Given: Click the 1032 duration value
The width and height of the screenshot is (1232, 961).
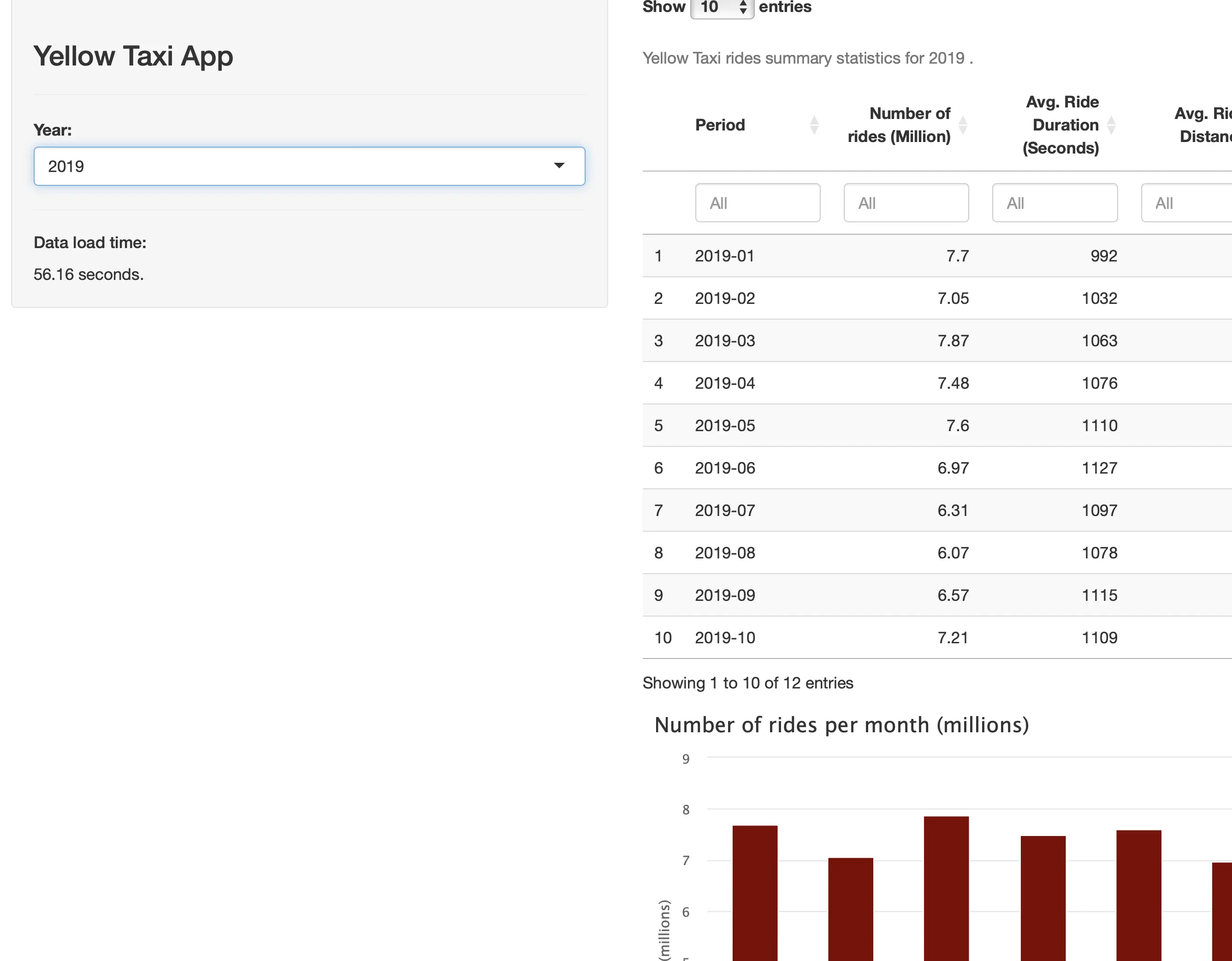Looking at the screenshot, I should tap(1099, 298).
